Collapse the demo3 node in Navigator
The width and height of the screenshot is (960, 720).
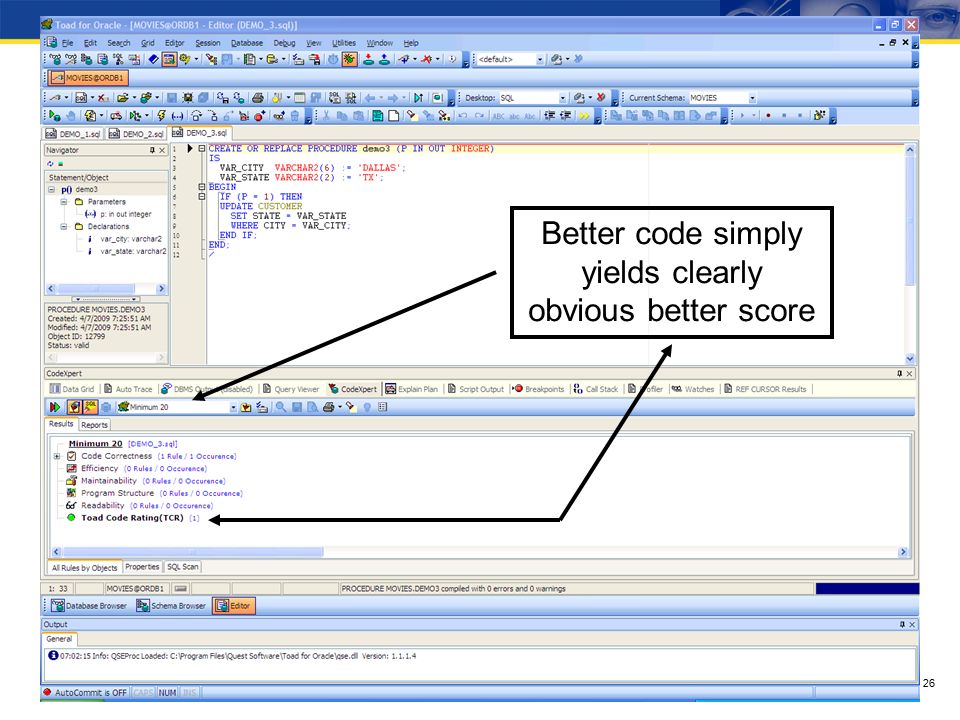tap(51, 190)
